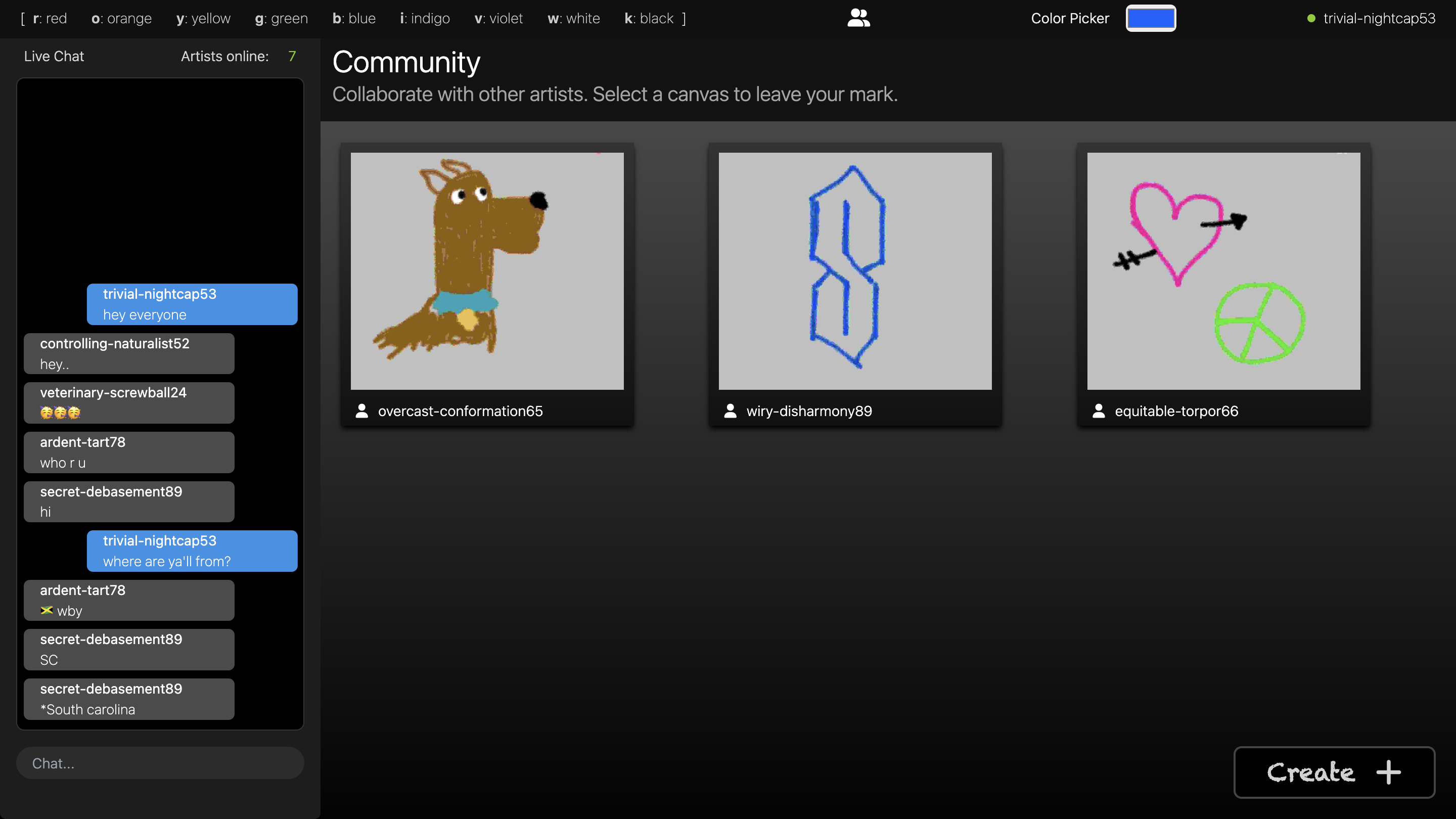Click secret-debasement89 'SC' message
Image resolution: width=1456 pixels, height=819 pixels.
coord(129,650)
